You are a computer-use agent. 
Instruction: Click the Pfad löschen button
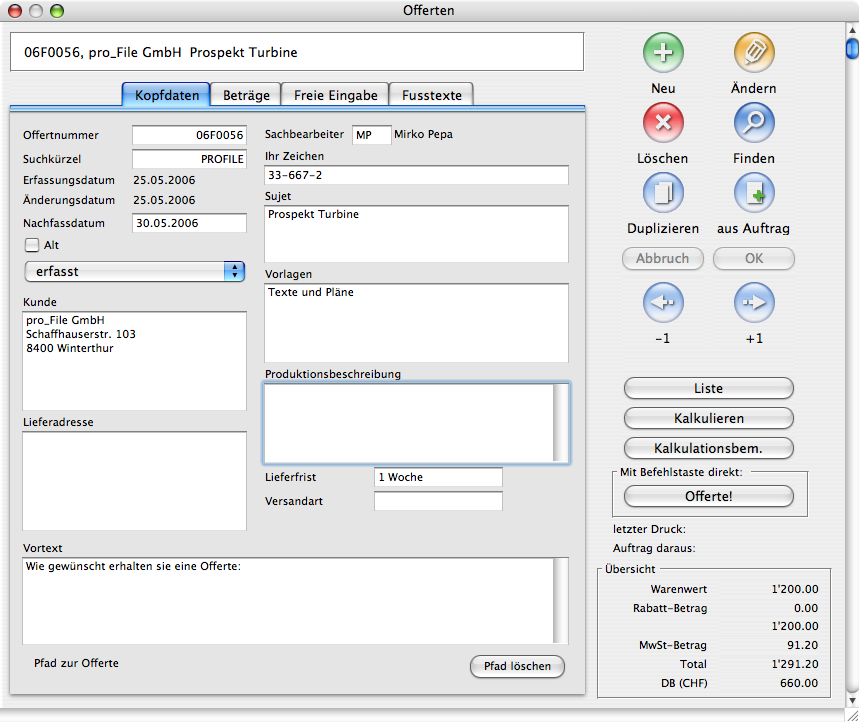[517, 666]
